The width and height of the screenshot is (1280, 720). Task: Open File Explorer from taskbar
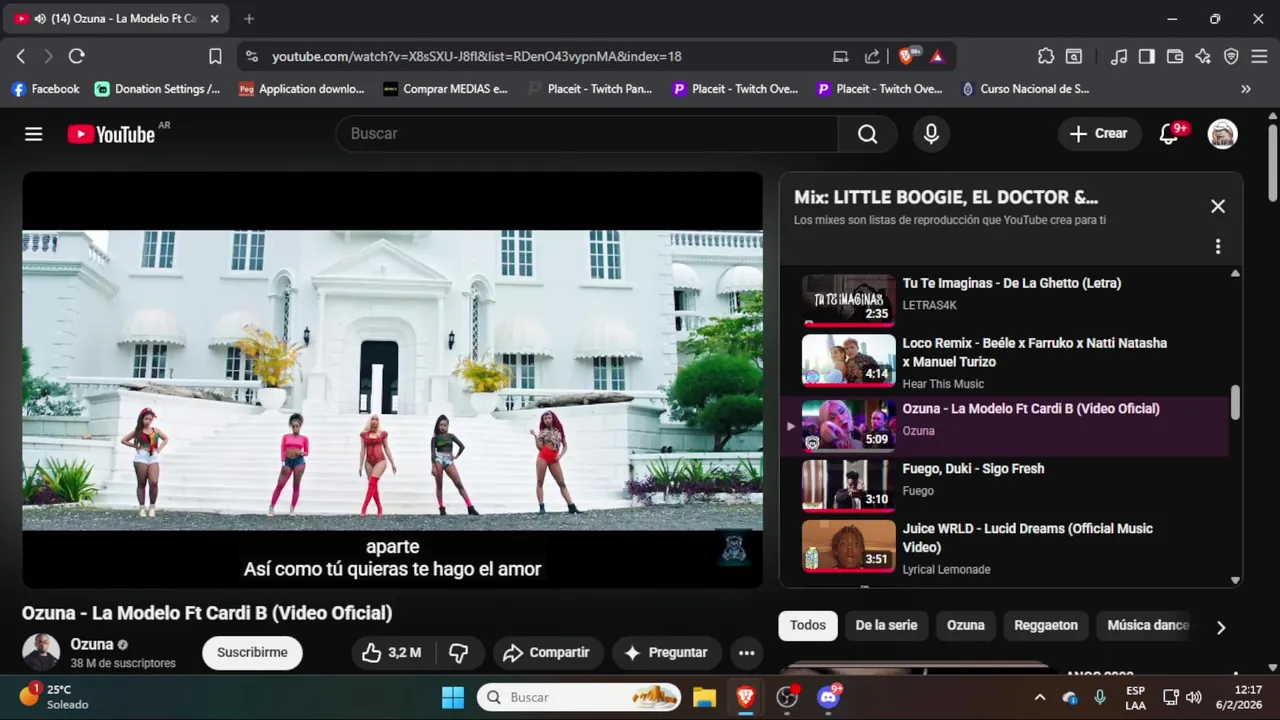coord(704,697)
